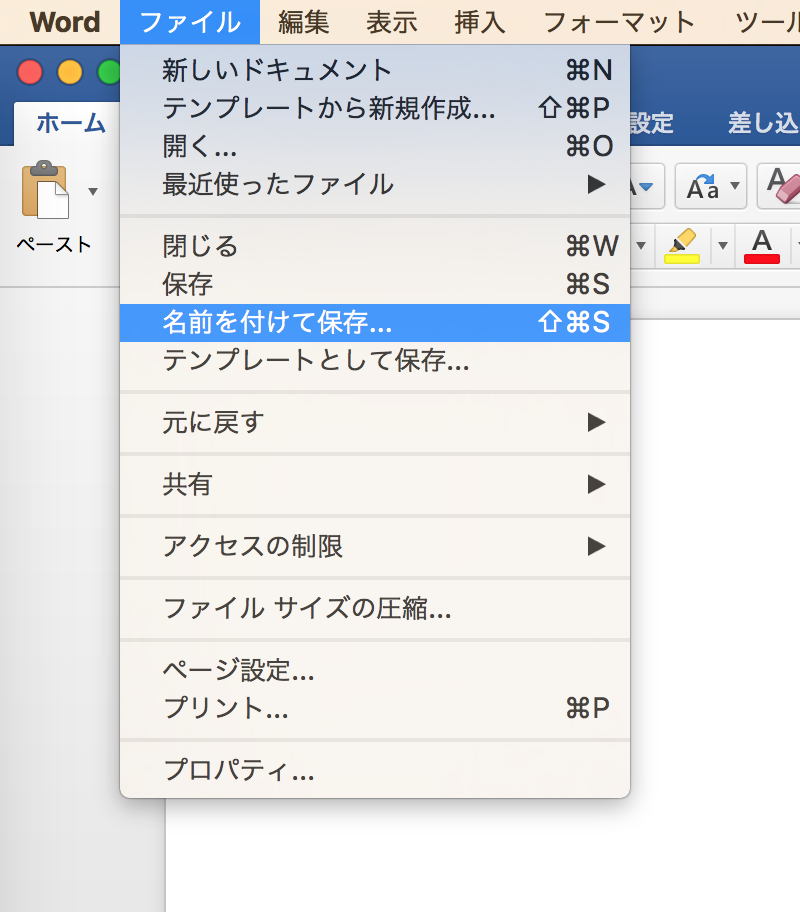Click ファイル サイズの圧縮 menu item
This screenshot has height=912, width=800.
pos(307,608)
